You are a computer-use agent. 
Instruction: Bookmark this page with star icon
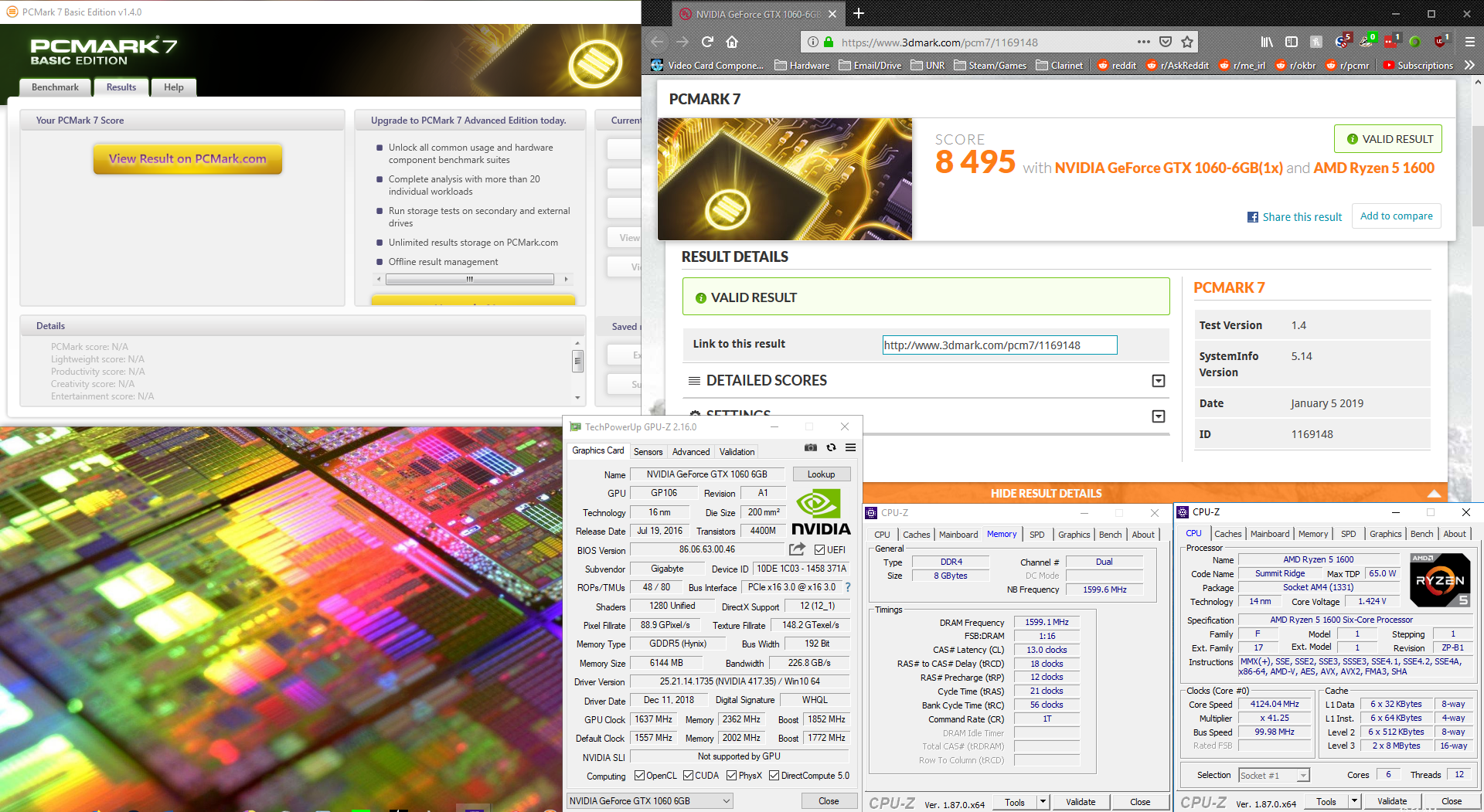click(1187, 42)
